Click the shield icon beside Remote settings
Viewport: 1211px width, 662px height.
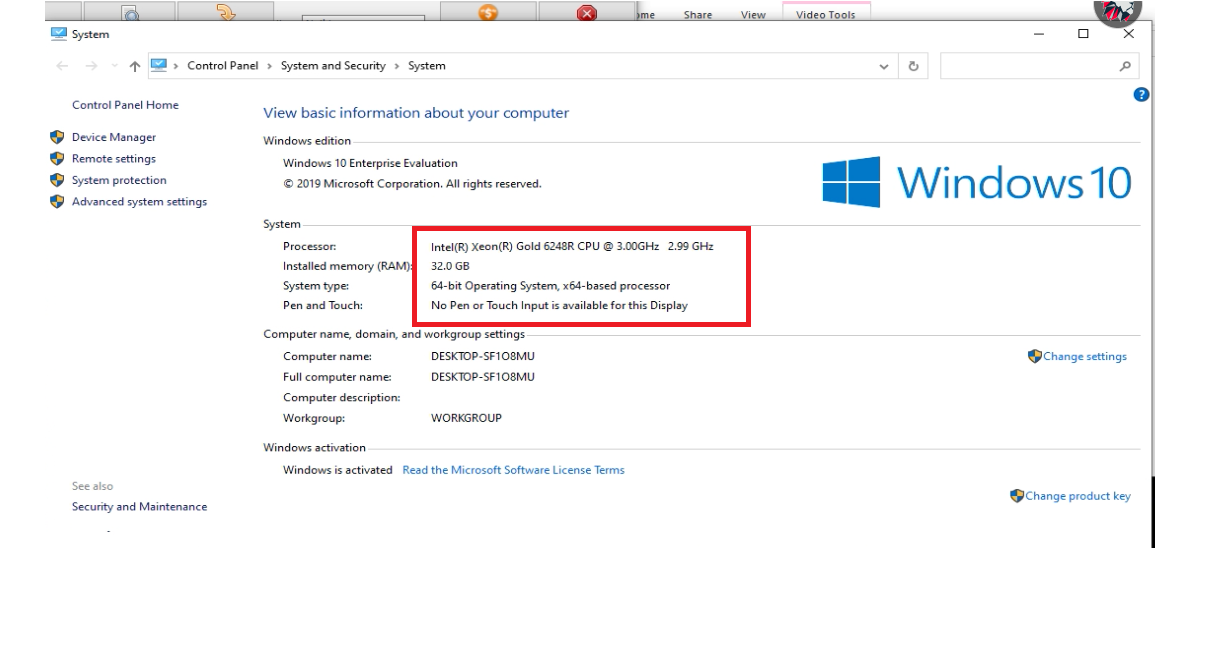point(57,159)
